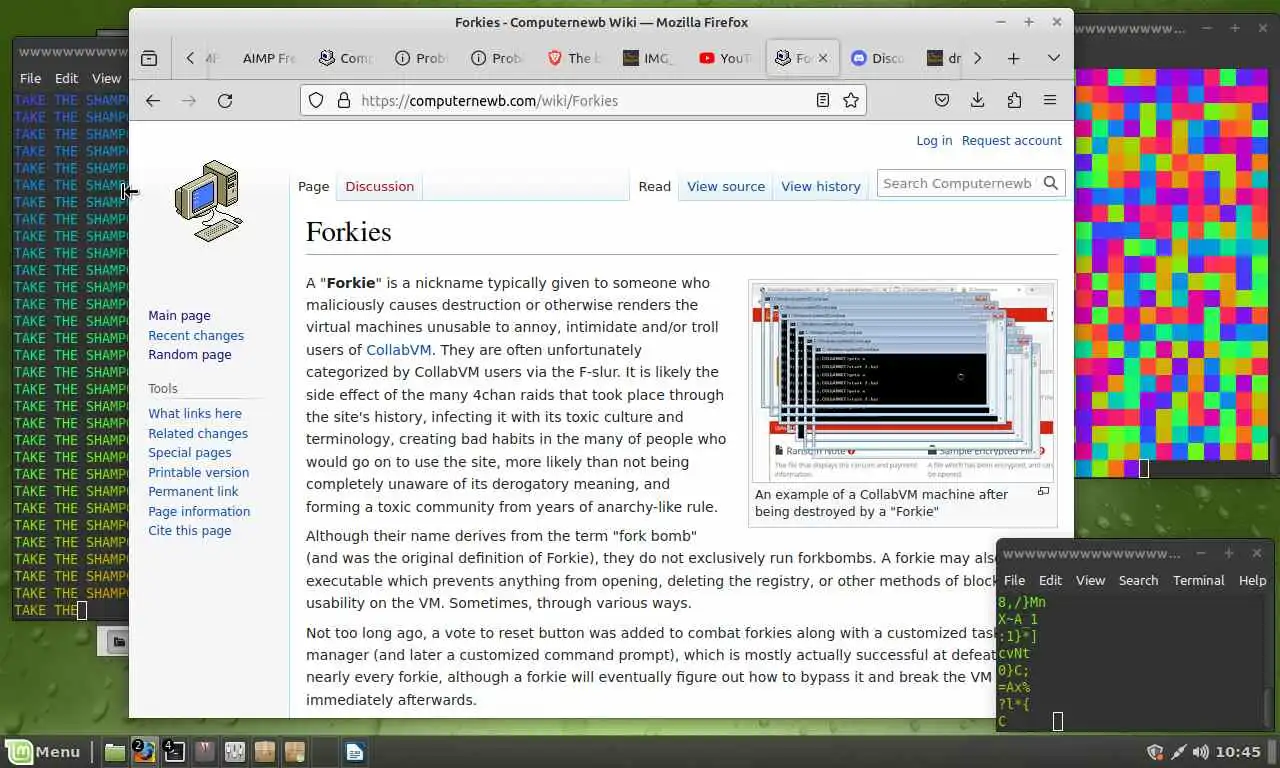Open volume control in system tray

coord(1199,752)
